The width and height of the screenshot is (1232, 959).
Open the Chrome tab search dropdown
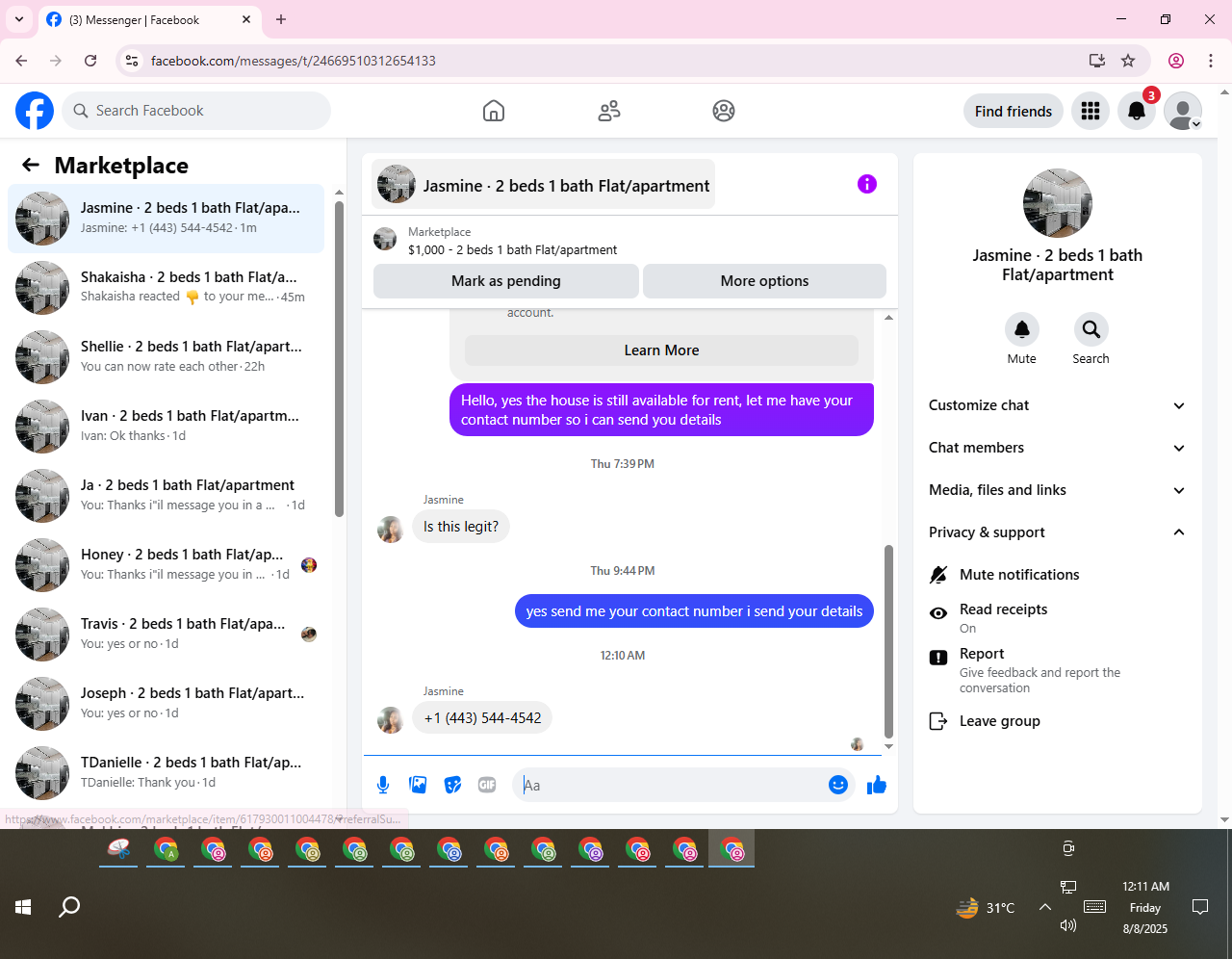[x=19, y=19]
